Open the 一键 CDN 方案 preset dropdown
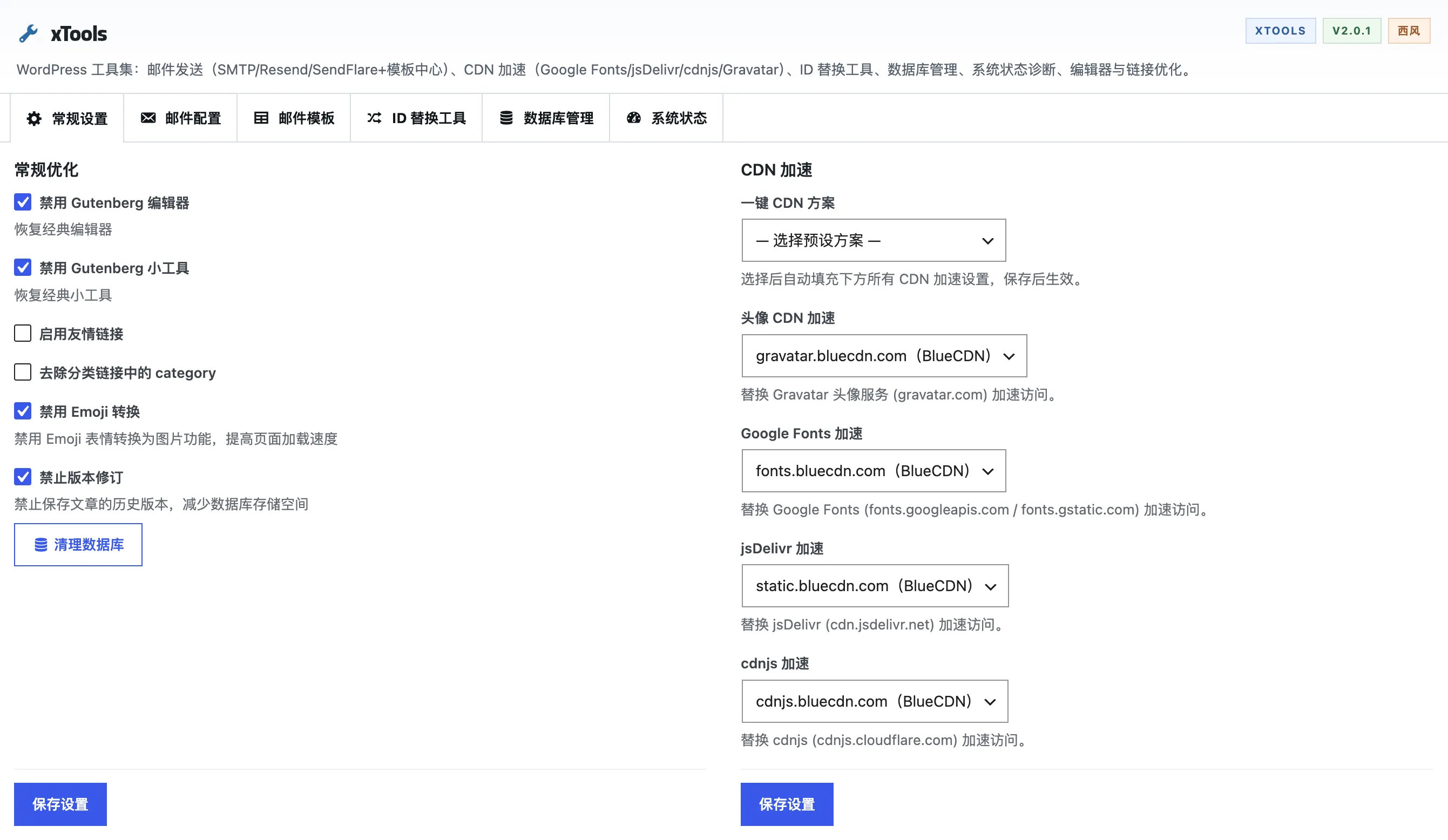This screenshot has width=1448, height=840. 873,240
